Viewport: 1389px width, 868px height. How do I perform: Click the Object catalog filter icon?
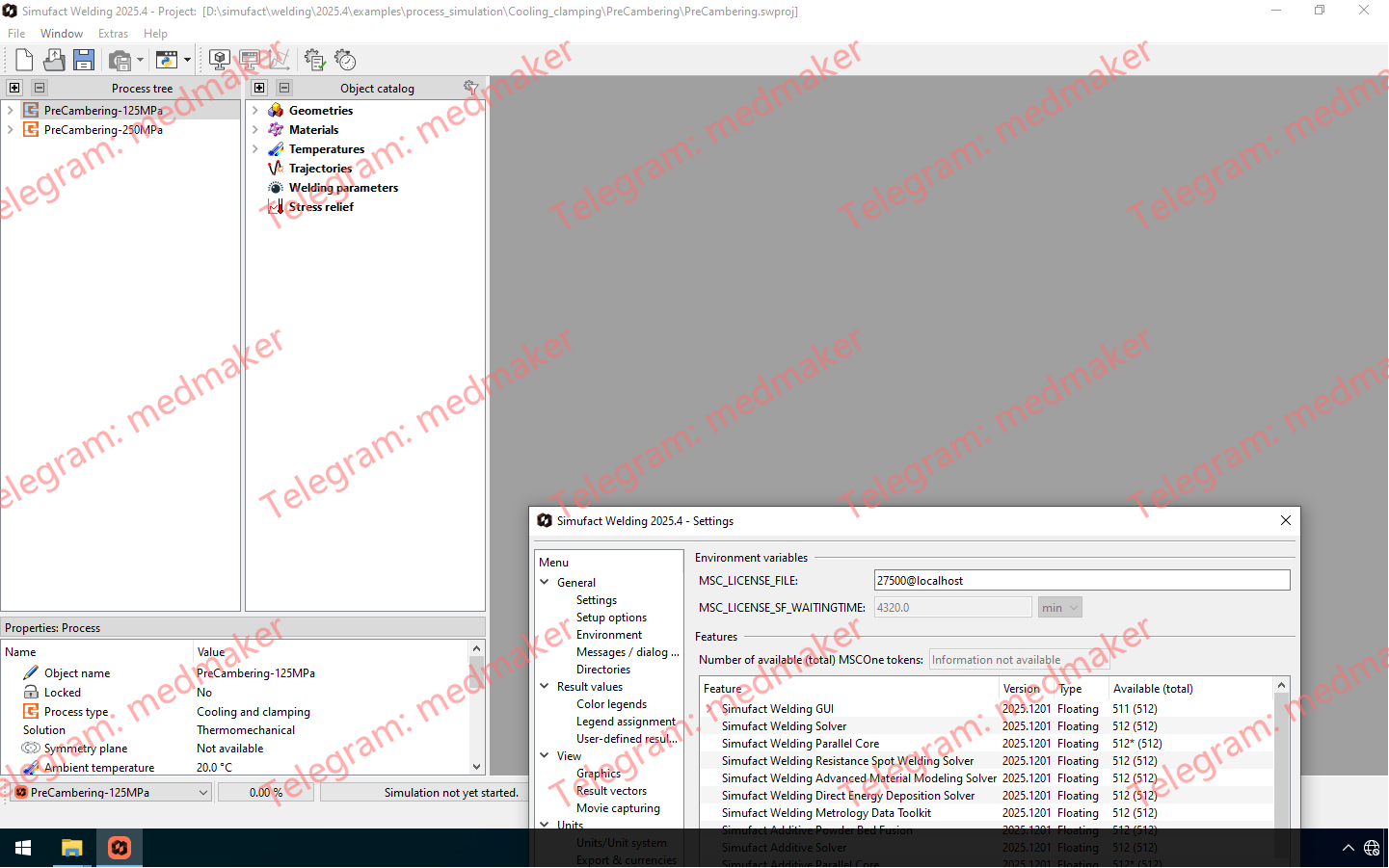click(x=470, y=88)
